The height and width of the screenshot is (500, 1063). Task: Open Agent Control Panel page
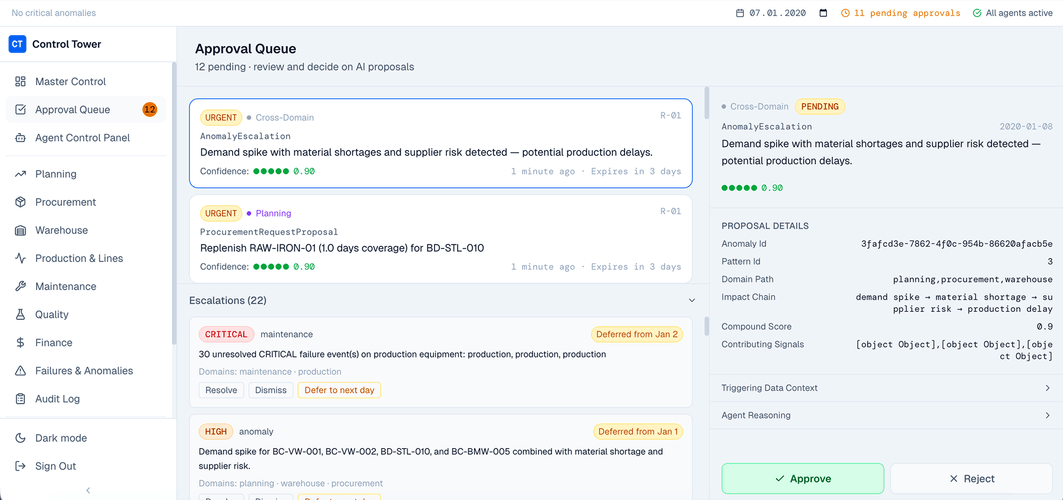pos(85,138)
